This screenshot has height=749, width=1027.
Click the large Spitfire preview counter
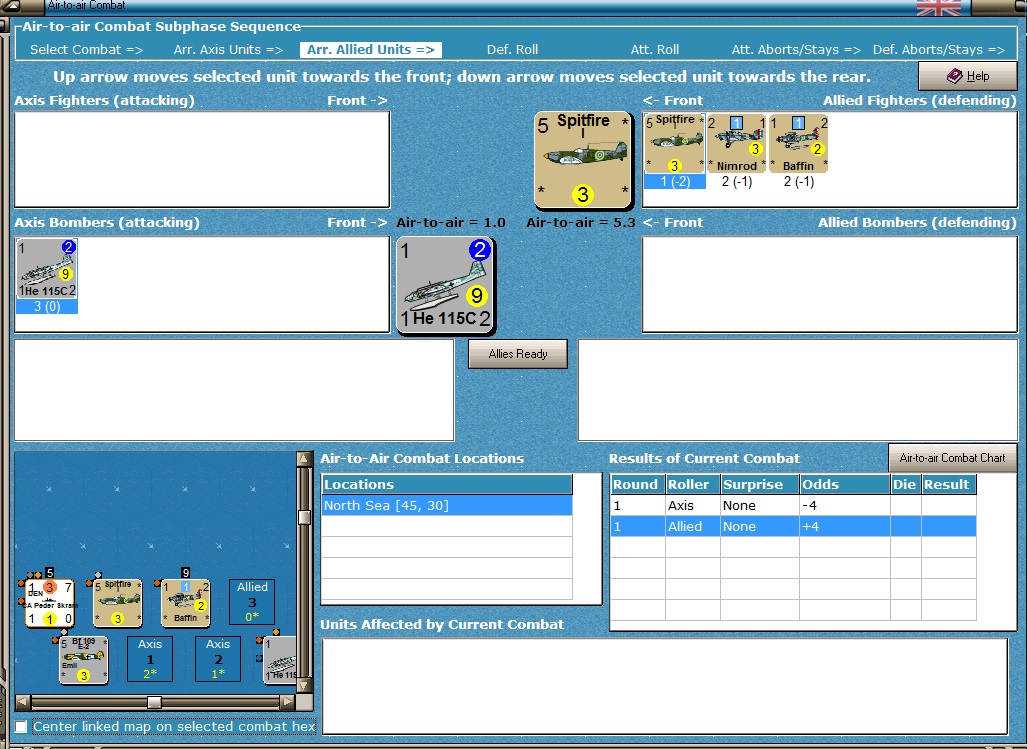click(x=583, y=160)
